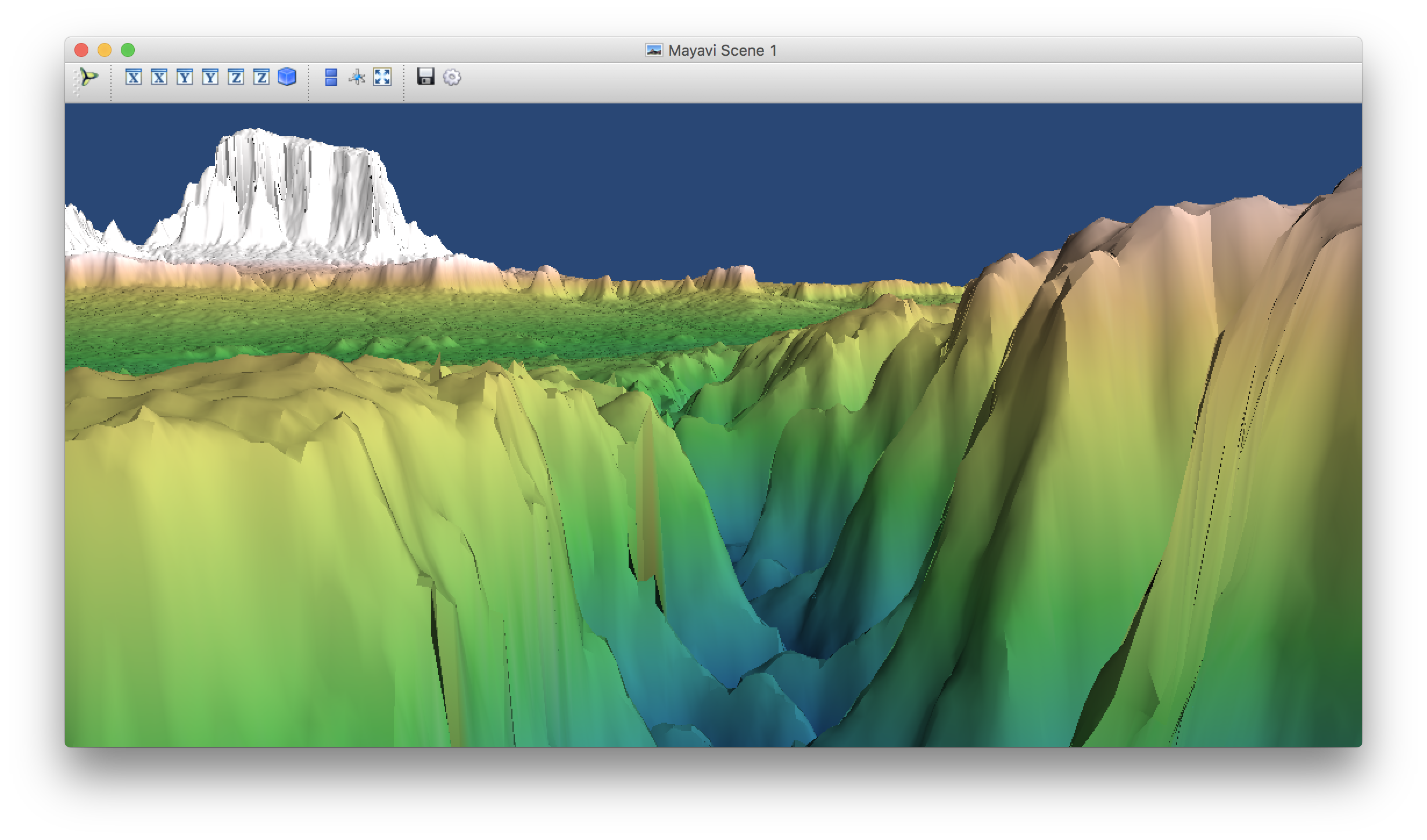Image resolution: width=1427 pixels, height=840 pixels.
Task: Set view along the -Y axis (second Y icon)
Action: [x=210, y=77]
